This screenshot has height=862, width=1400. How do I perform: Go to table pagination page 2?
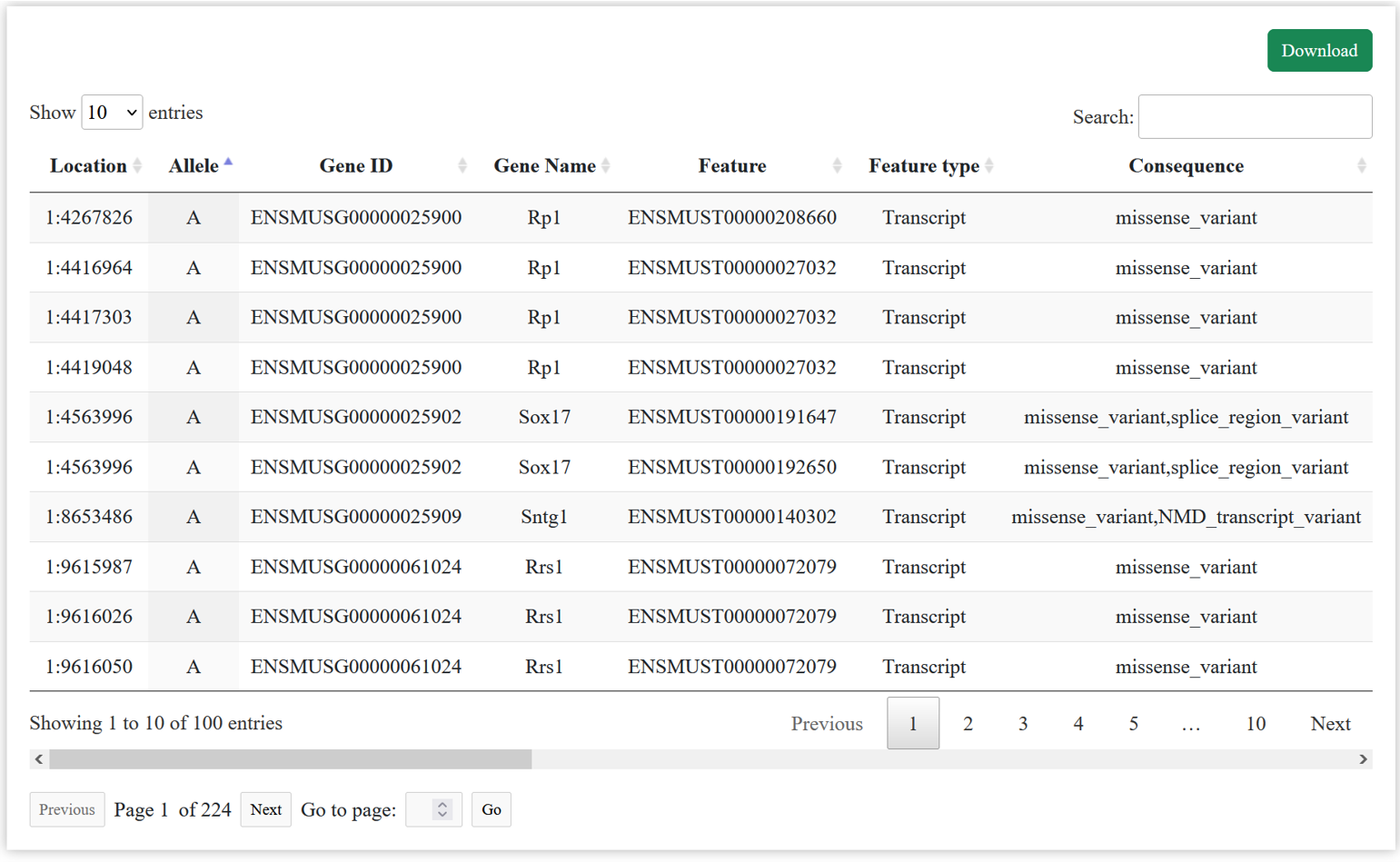[x=968, y=724]
